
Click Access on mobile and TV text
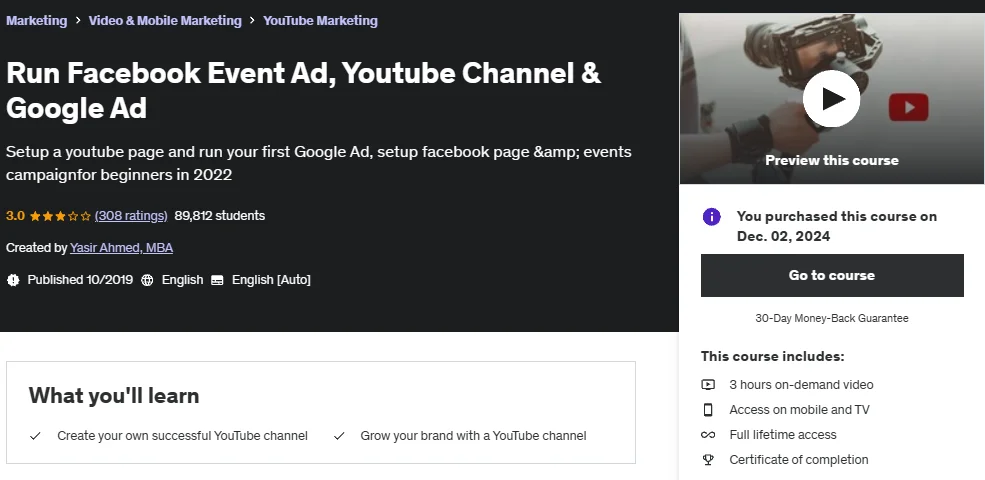800,410
